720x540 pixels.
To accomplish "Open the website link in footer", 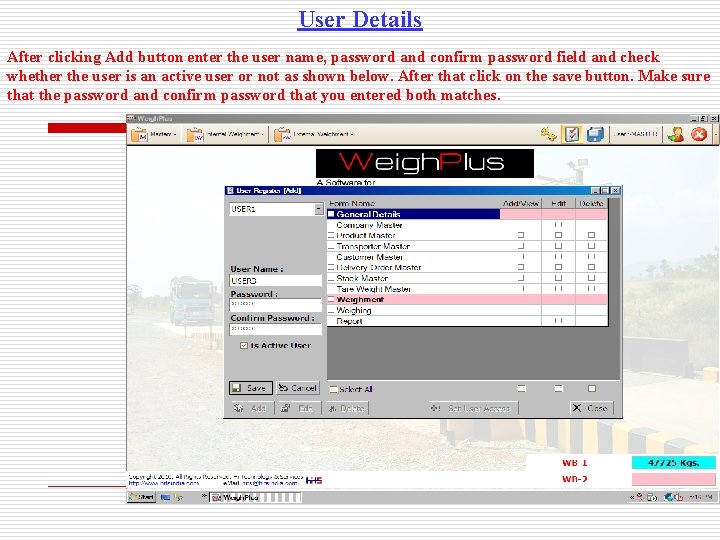I will (163, 483).
